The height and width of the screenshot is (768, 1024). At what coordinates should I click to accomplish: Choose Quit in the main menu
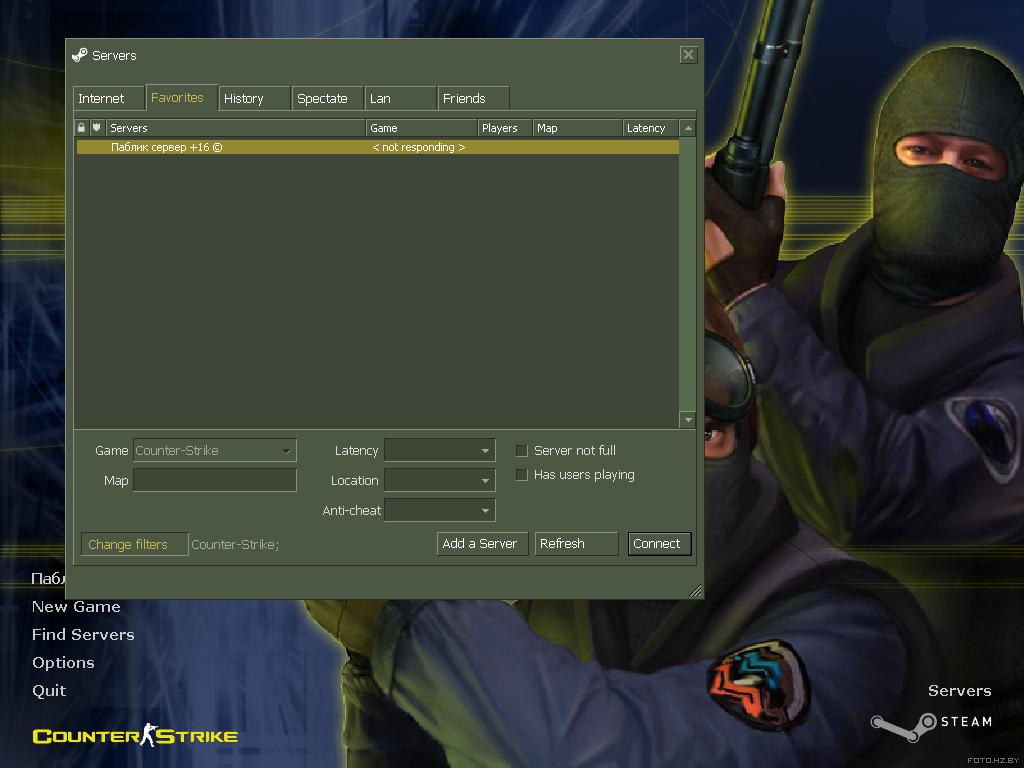point(49,691)
